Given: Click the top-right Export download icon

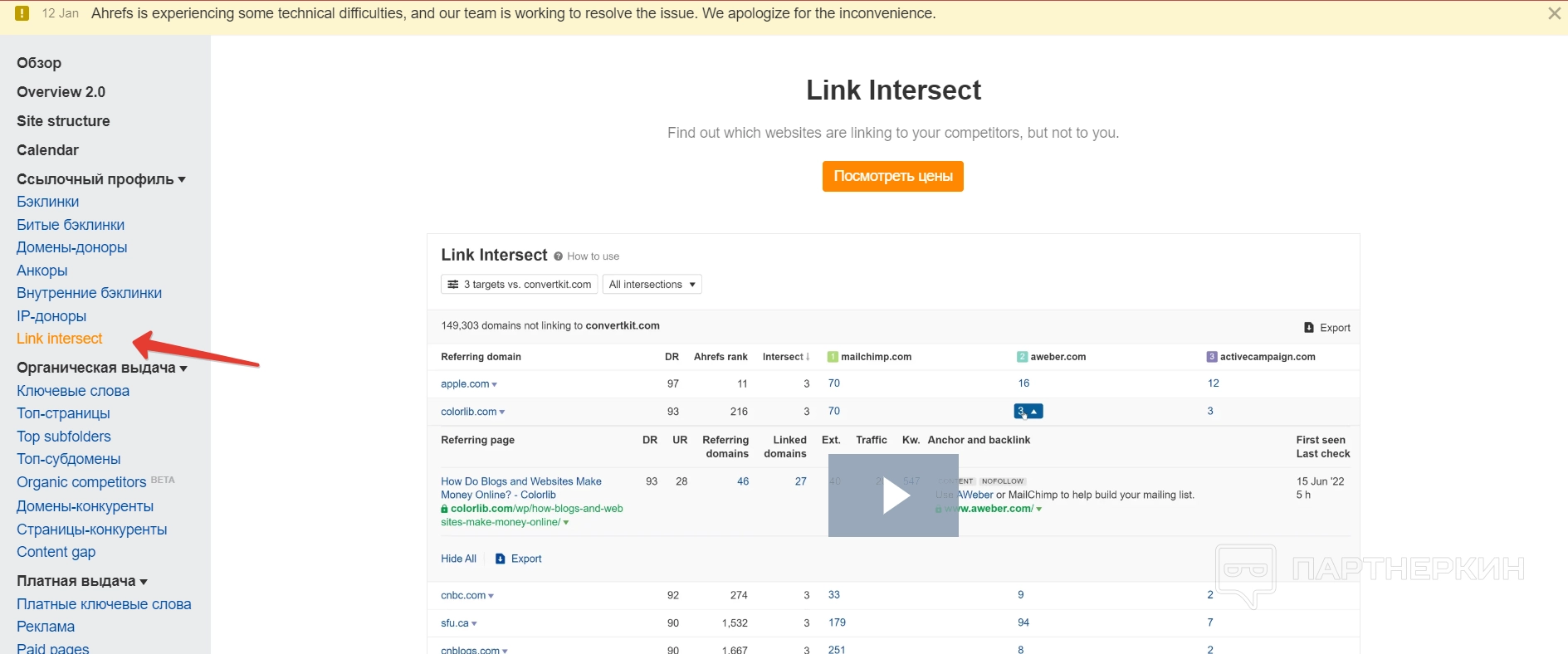Looking at the screenshot, I should 1309,328.
